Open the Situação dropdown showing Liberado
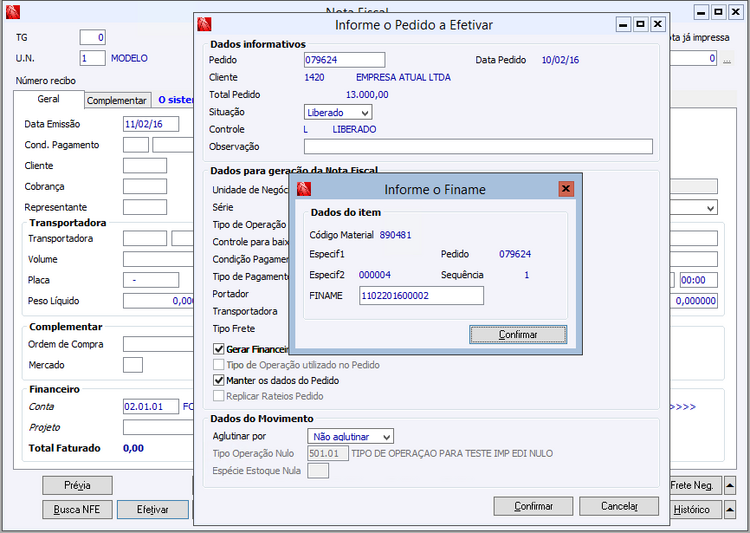This screenshot has height=533, width=750. 365,113
